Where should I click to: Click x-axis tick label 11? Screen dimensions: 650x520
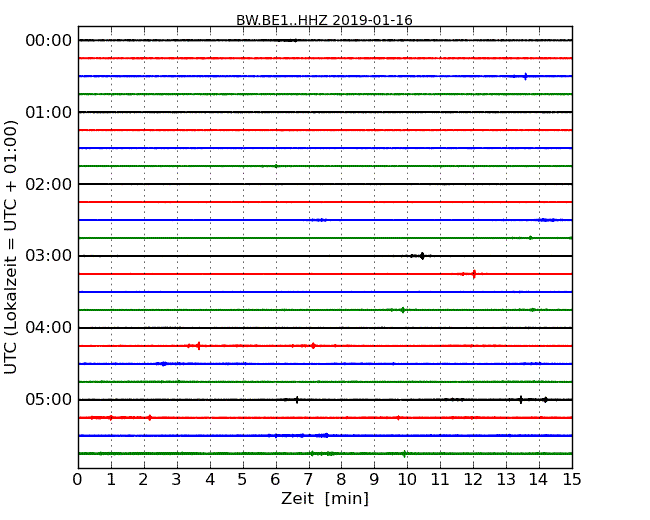[440, 480]
